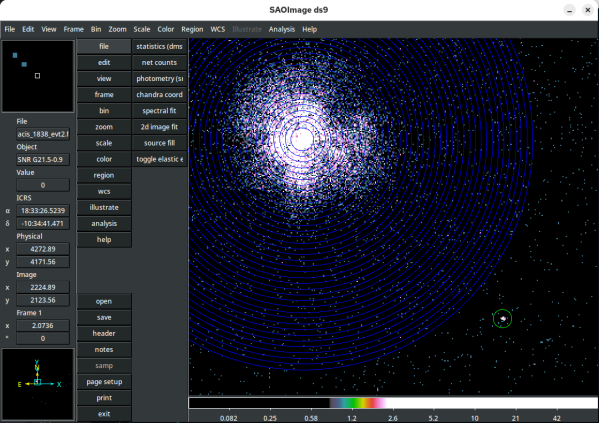Click the source fill button
This screenshot has height=423, width=599.
[159, 143]
